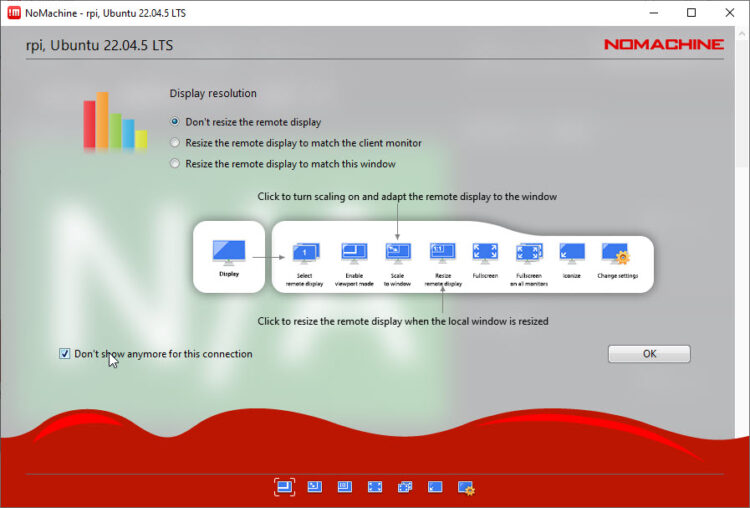Click the Iconize icon in bottom toolbar
This screenshot has height=508, width=750.
435,487
